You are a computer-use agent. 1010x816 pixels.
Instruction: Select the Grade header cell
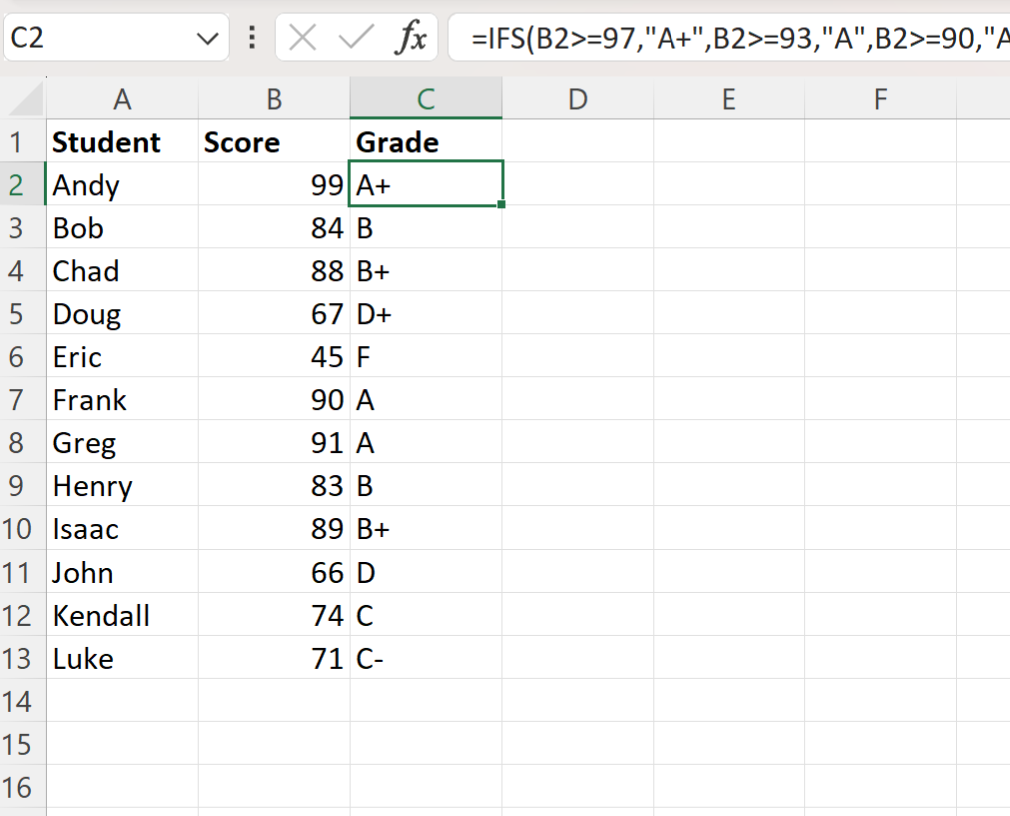[x=425, y=141]
